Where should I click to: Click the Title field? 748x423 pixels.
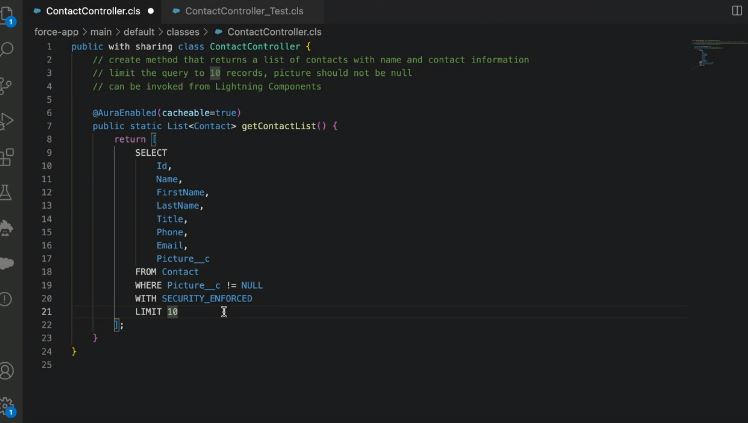click(170, 219)
